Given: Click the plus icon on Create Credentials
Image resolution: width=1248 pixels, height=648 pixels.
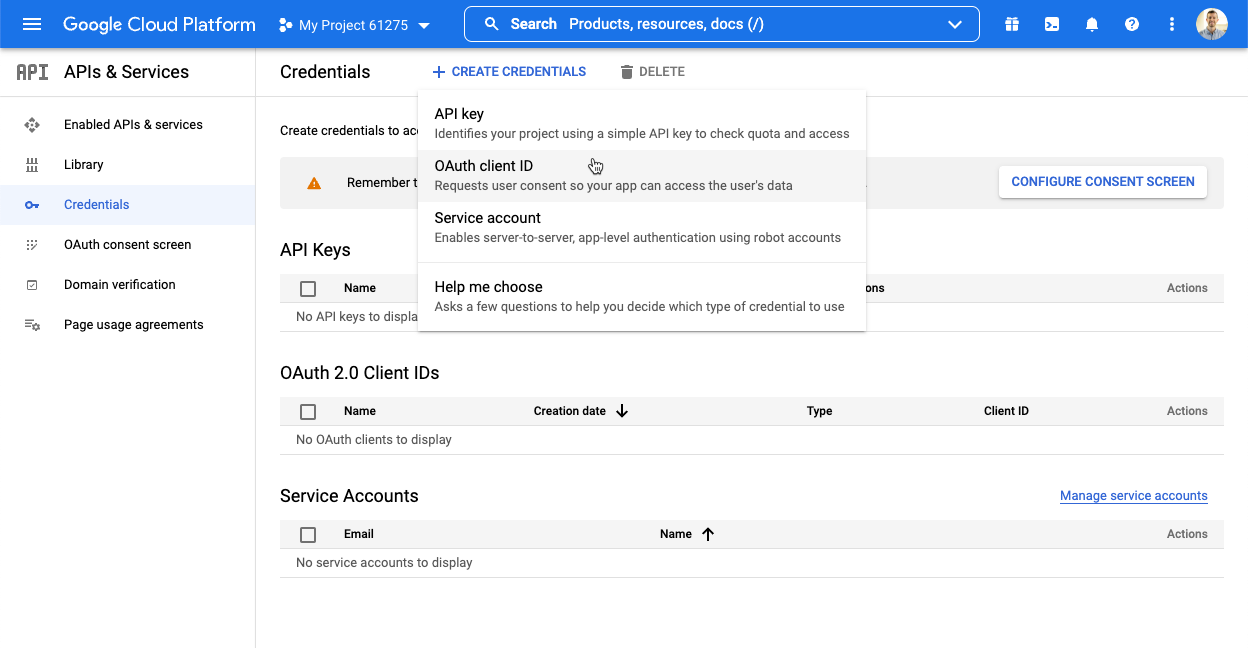Looking at the screenshot, I should [x=439, y=72].
